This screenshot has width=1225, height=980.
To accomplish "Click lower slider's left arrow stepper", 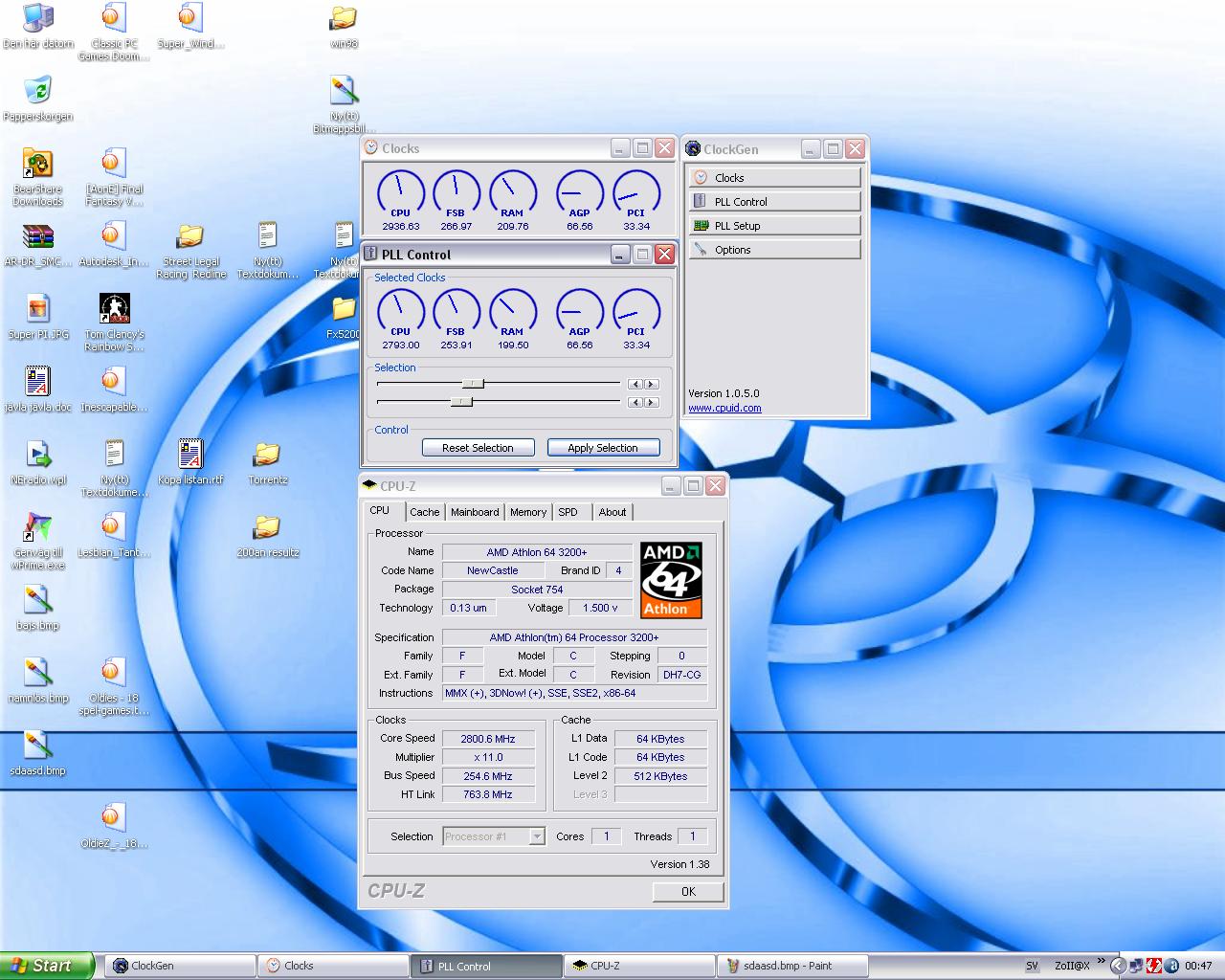I will point(635,402).
